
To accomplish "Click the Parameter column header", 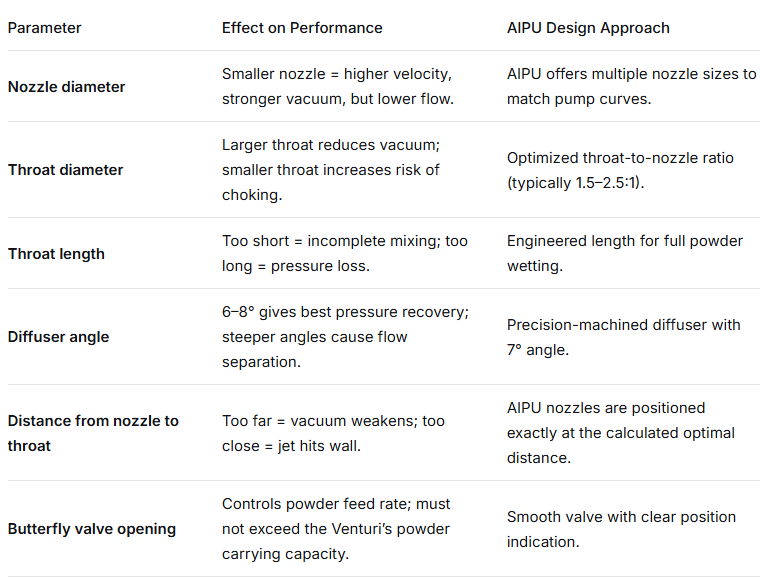I will pos(44,28).
